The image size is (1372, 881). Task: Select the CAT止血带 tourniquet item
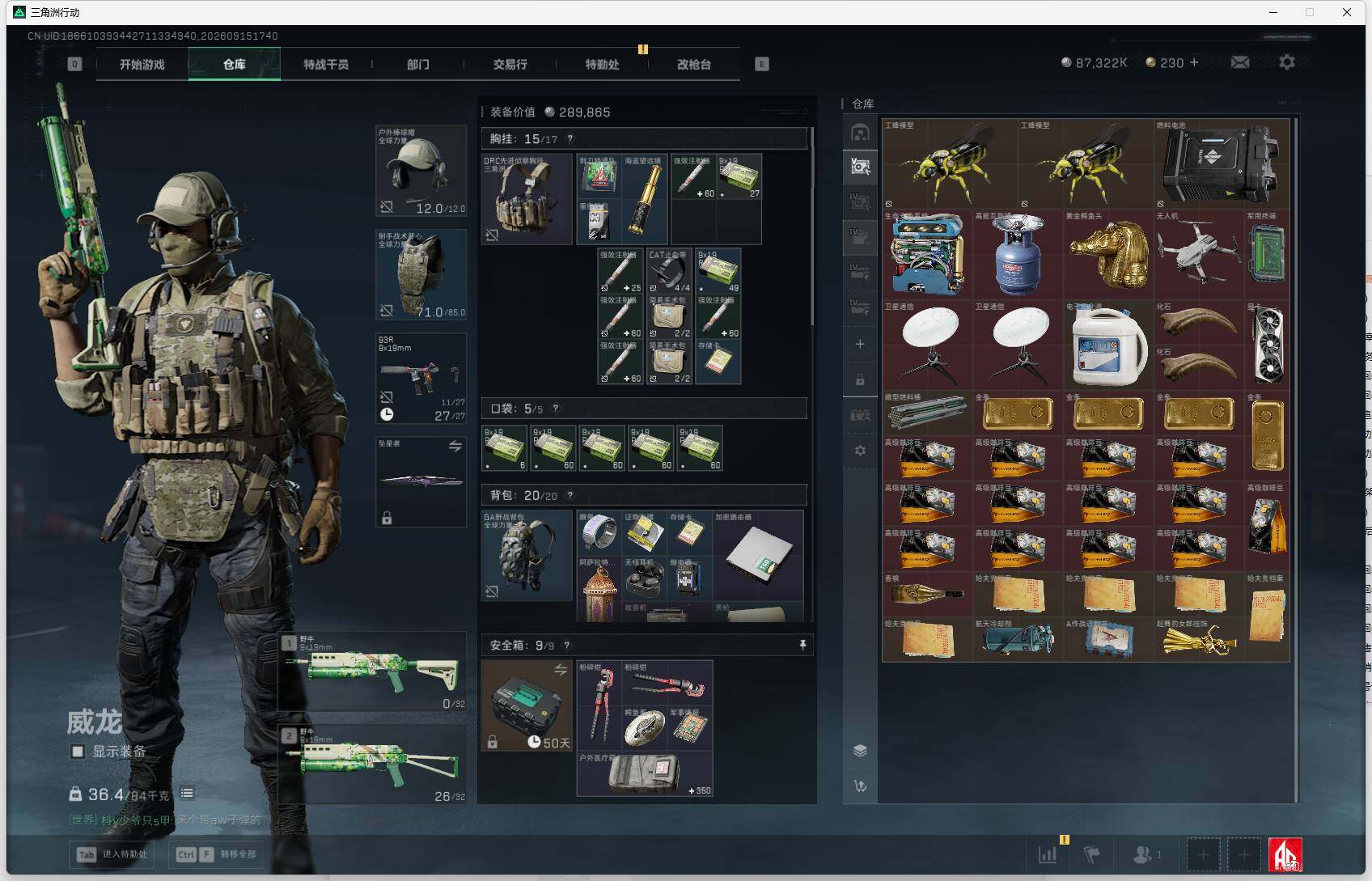(x=669, y=271)
